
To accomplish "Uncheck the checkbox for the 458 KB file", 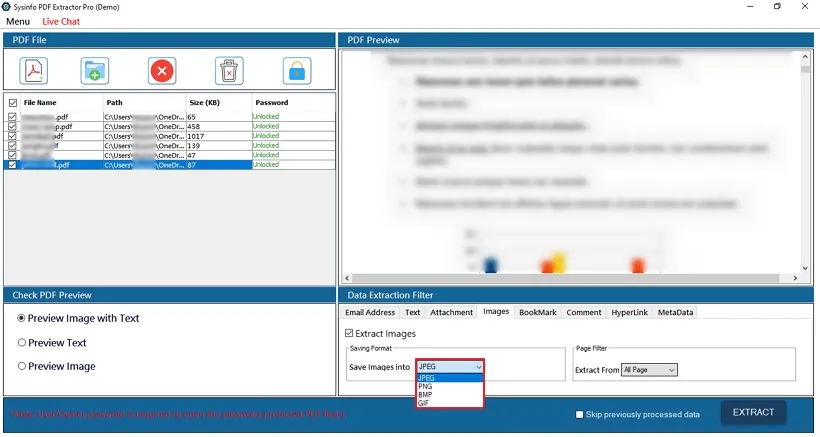I will click(x=12, y=126).
